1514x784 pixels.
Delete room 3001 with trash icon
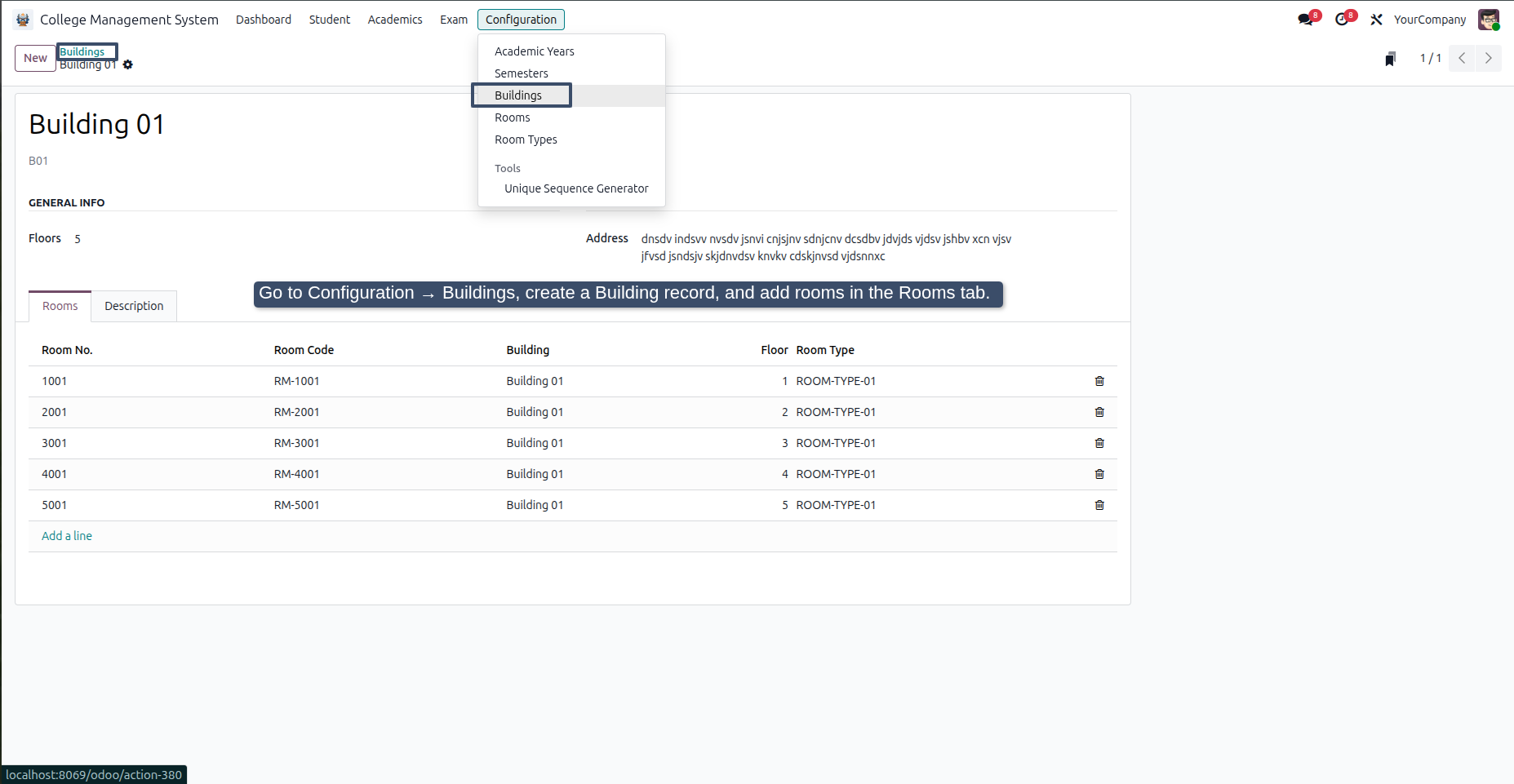click(1099, 443)
